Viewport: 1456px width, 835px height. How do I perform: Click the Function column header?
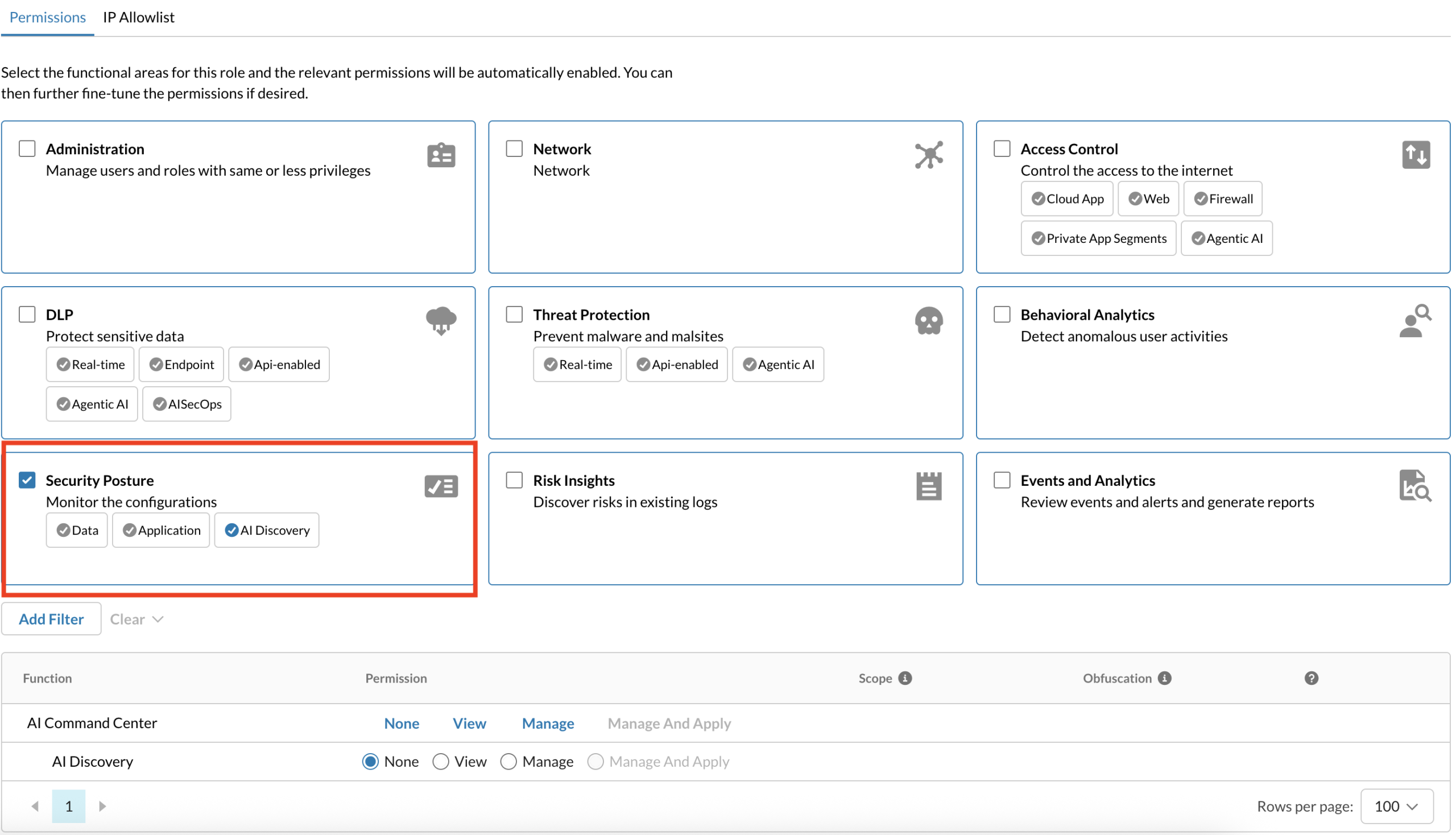pyautogui.click(x=48, y=678)
